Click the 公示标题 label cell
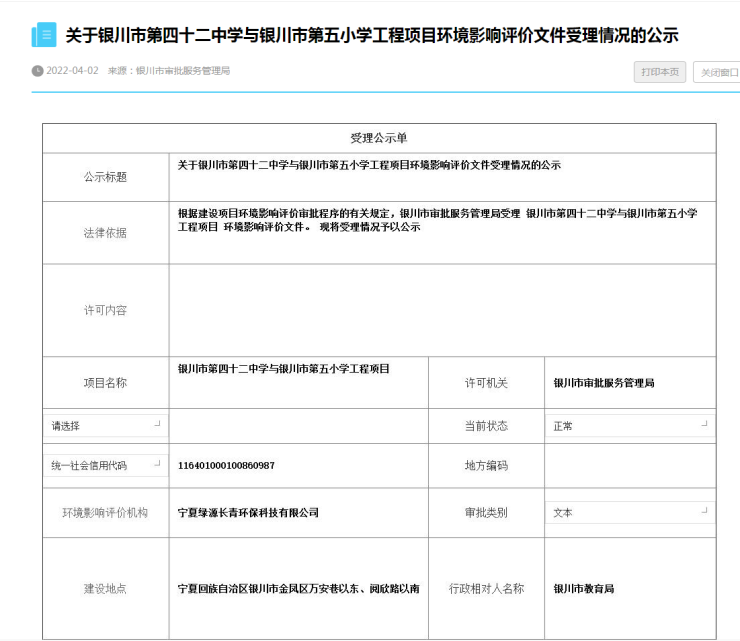The height and width of the screenshot is (641, 740). click(x=106, y=177)
